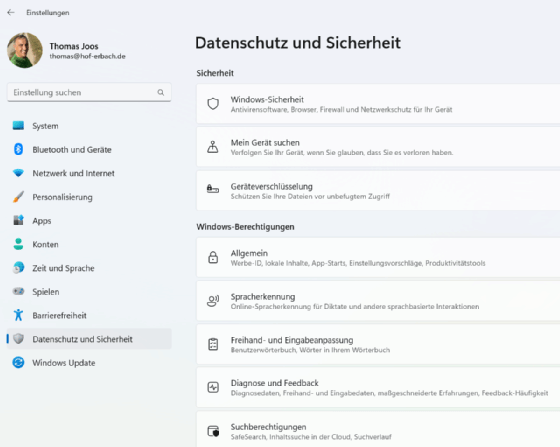Switch to Windows Update section
560x447 pixels.
tap(89, 362)
